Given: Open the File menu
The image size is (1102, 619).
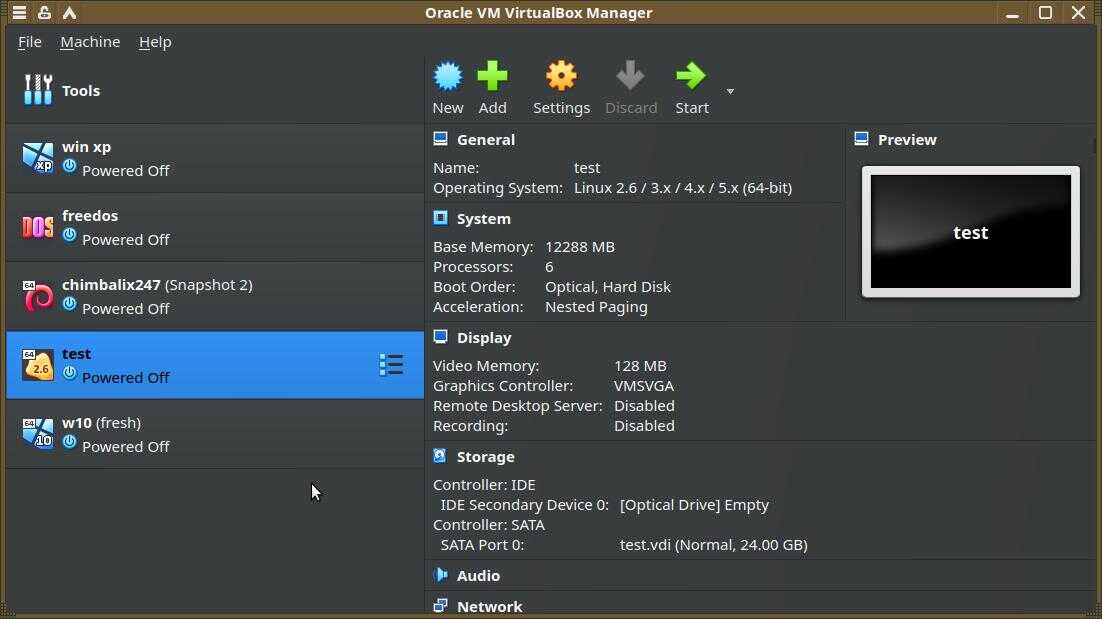Looking at the screenshot, I should point(30,42).
